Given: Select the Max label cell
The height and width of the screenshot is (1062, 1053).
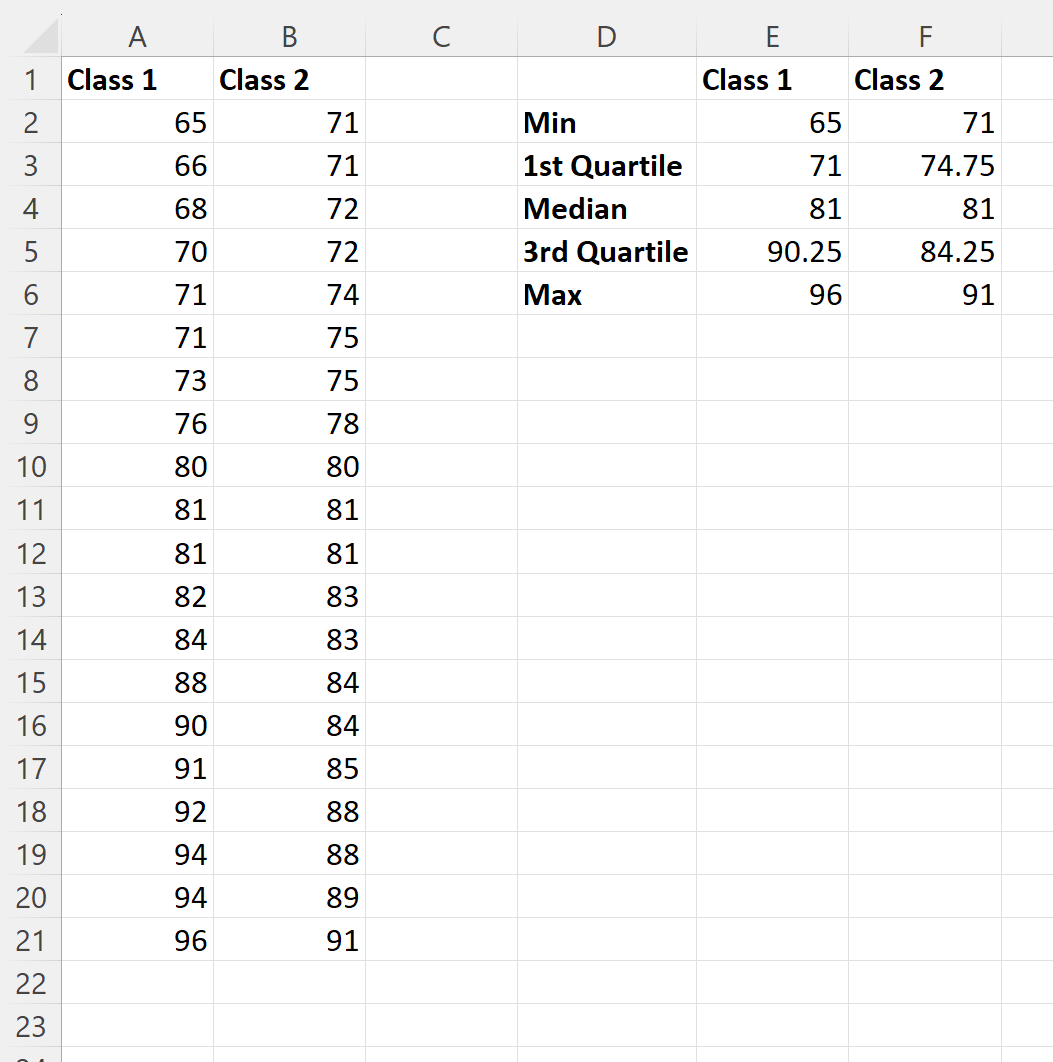Looking at the screenshot, I should click(x=607, y=295).
